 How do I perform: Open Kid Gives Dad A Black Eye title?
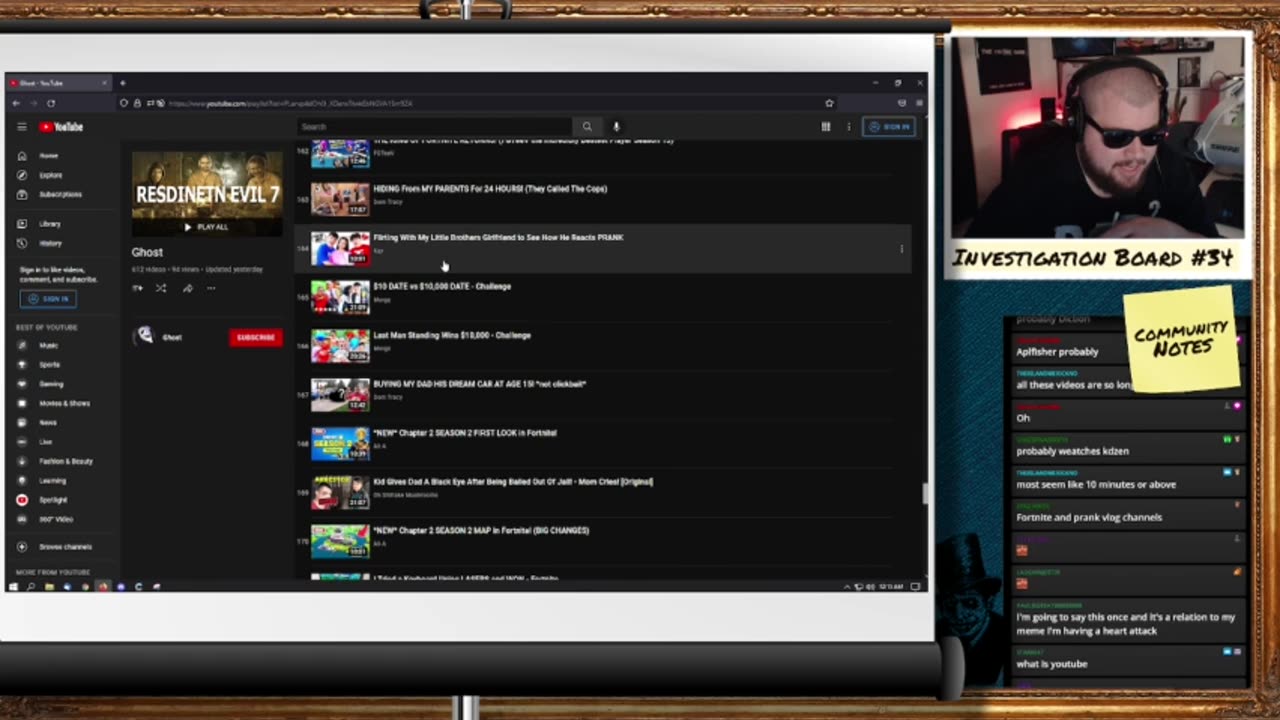click(x=513, y=482)
